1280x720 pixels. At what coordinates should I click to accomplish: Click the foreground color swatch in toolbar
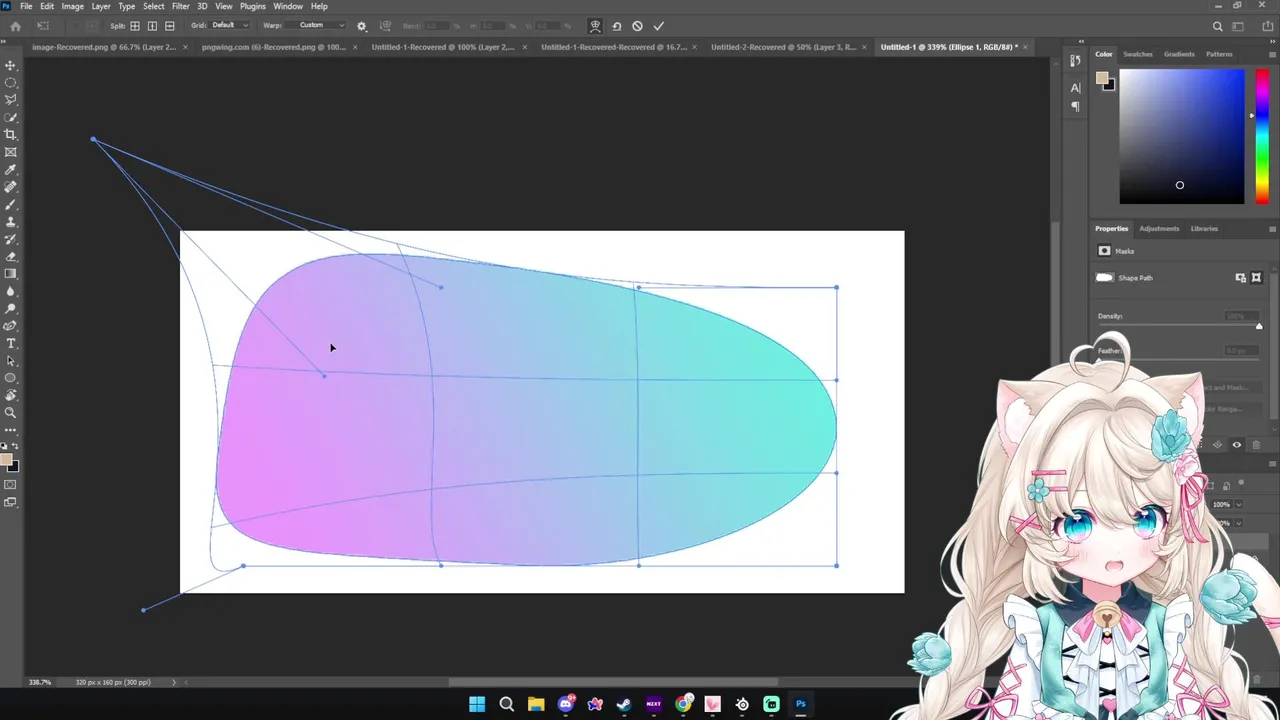click(x=7, y=461)
